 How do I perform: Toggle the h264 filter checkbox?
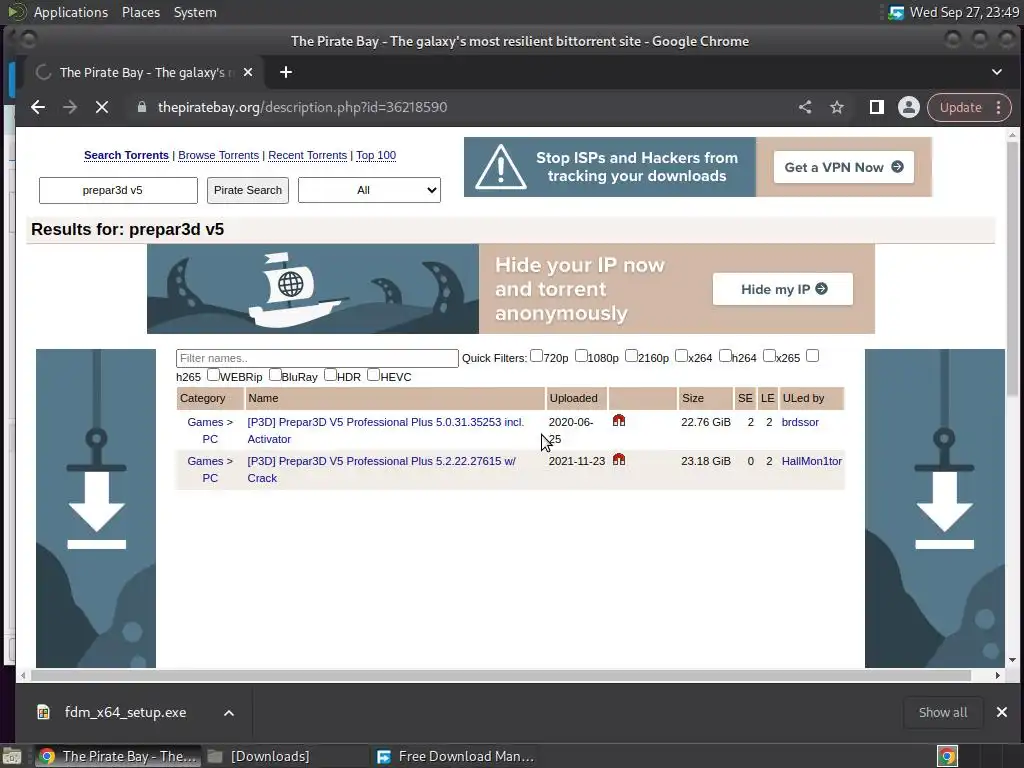[725, 356]
